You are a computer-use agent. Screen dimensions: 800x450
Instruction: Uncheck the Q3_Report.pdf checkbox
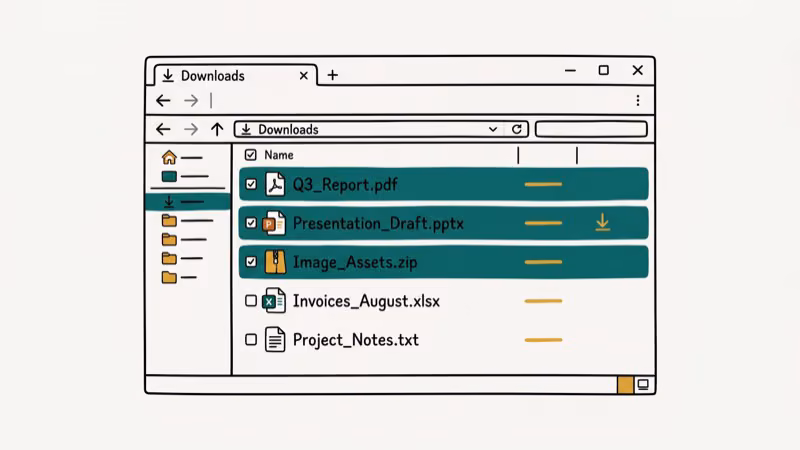click(251, 184)
